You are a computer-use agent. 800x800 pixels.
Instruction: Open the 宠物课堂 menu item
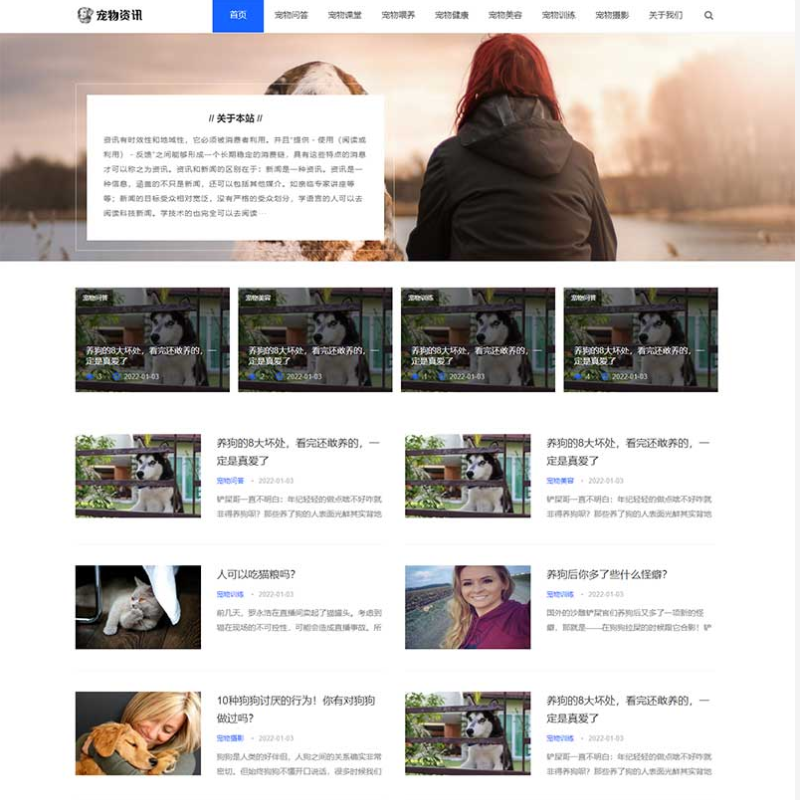coord(345,16)
